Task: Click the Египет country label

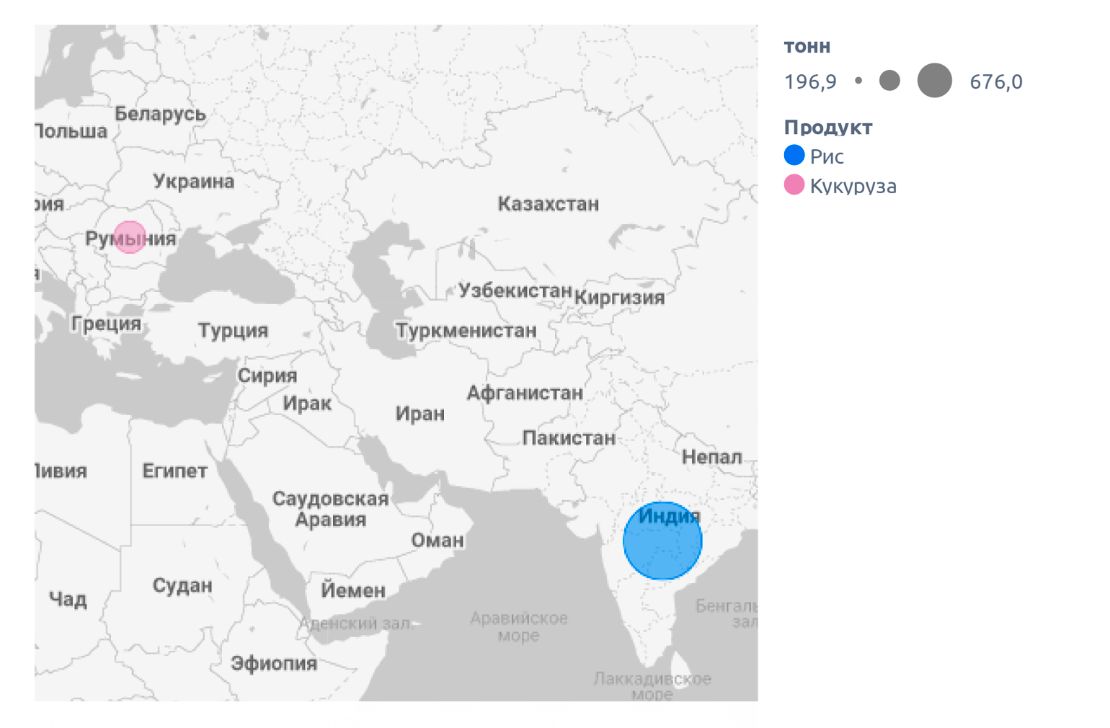Action: coord(175,470)
